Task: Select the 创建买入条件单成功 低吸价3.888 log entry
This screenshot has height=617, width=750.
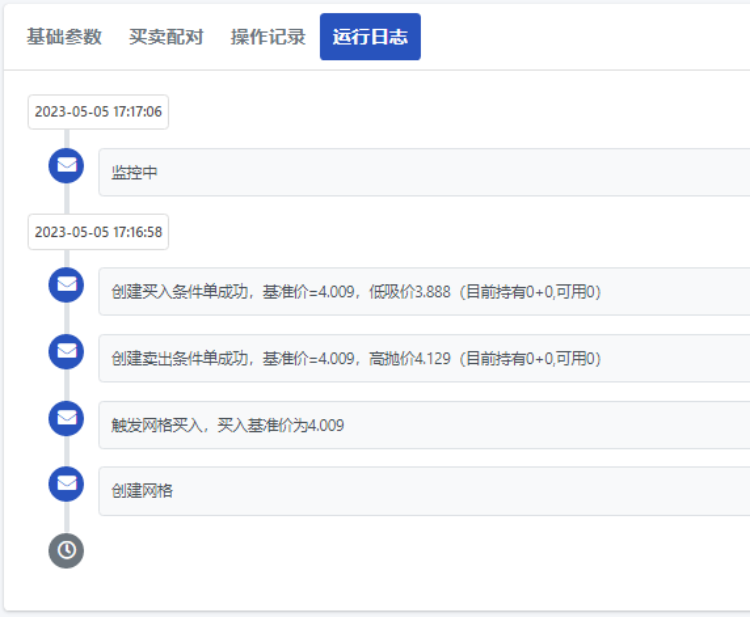Action: click(424, 291)
